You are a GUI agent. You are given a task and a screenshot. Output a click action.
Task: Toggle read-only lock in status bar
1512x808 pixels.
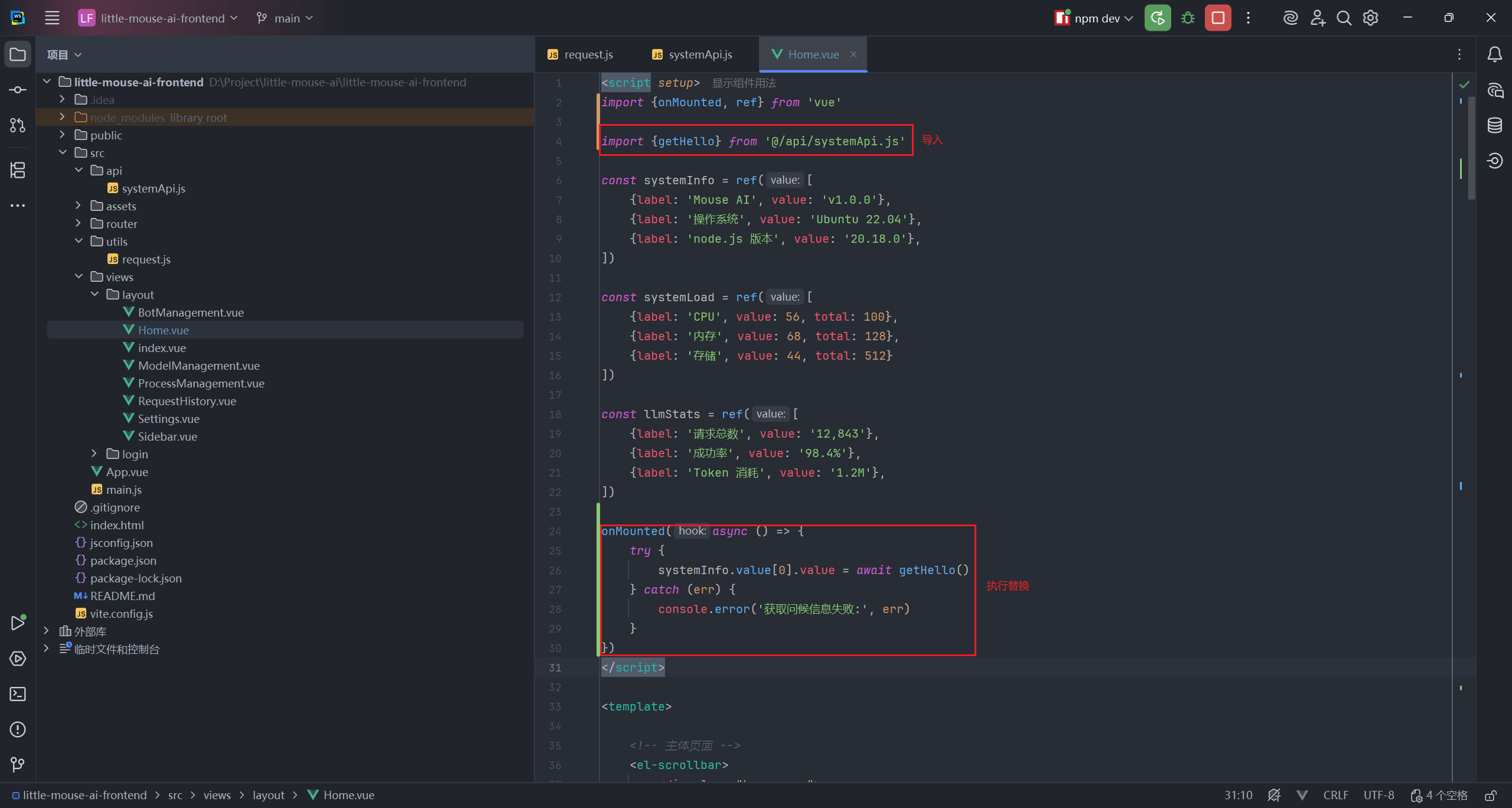(x=1491, y=796)
